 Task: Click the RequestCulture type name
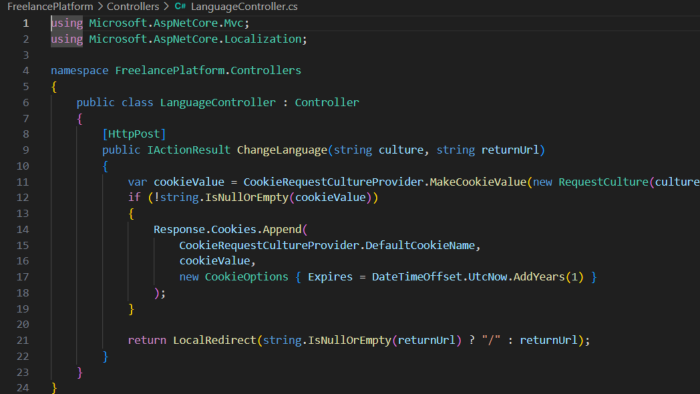point(604,182)
